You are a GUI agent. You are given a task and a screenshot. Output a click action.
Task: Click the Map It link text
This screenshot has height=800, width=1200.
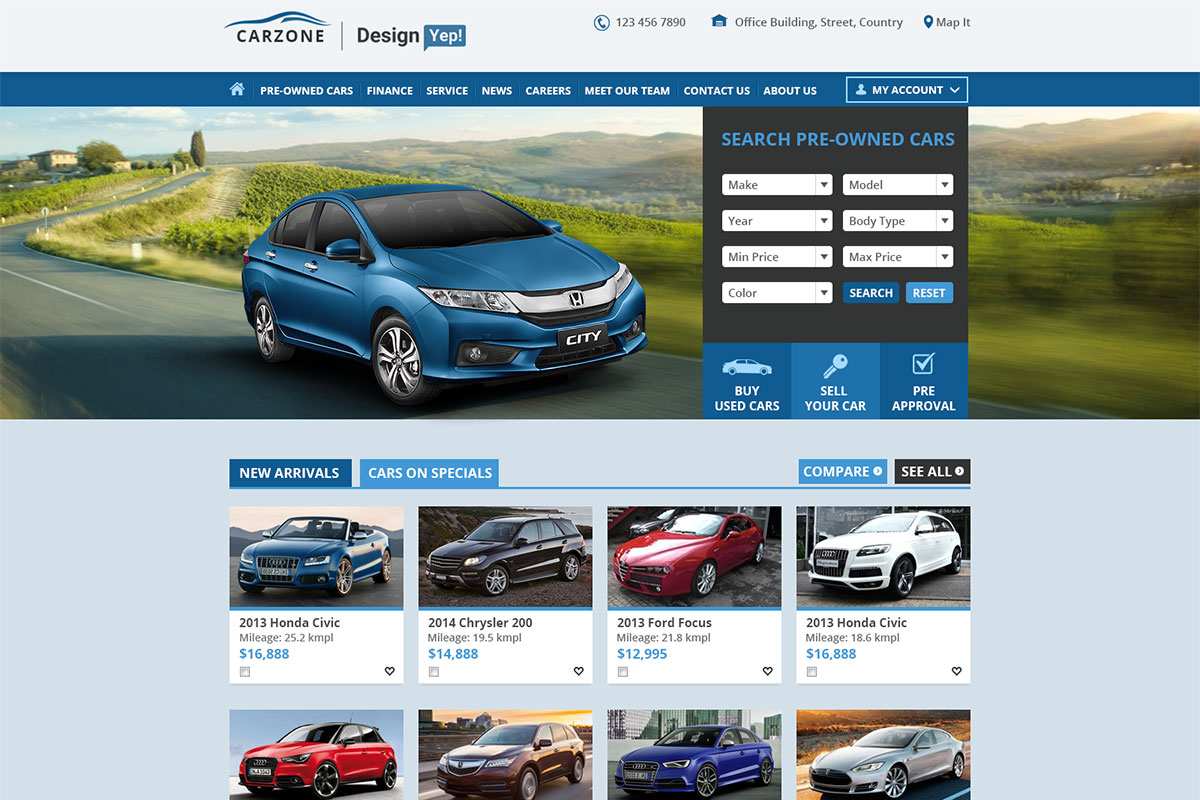coord(953,22)
